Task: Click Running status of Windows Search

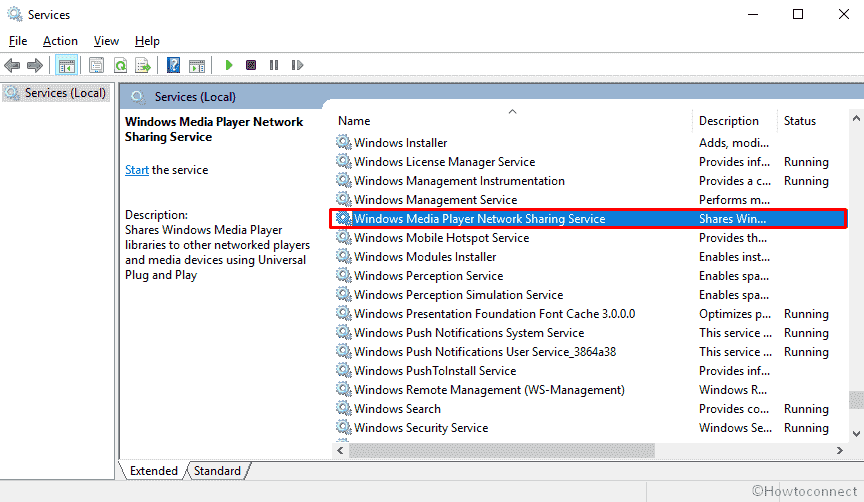Action: pyautogui.click(x=806, y=408)
